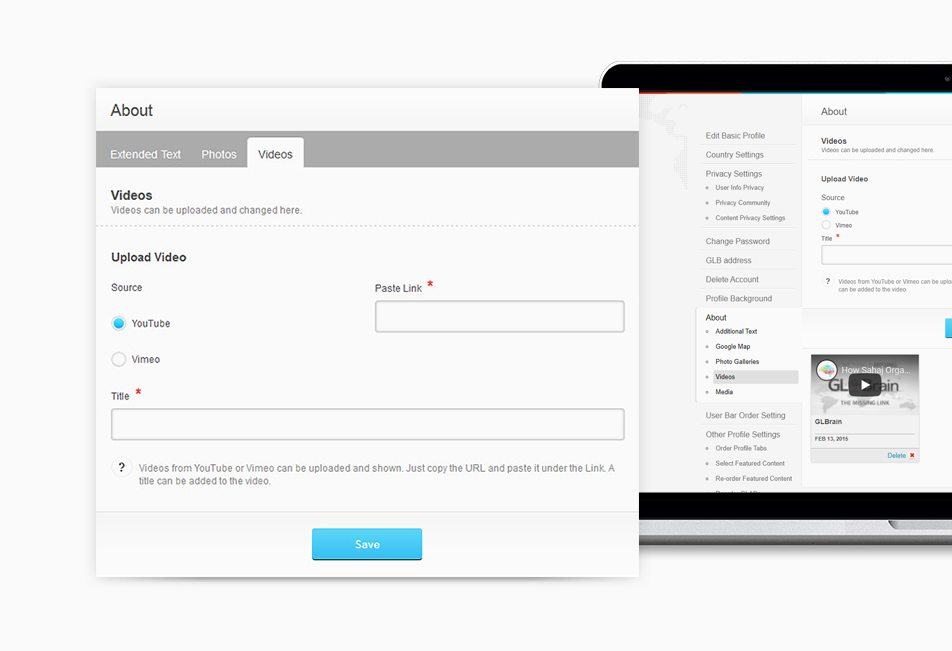Click the red delete X icon
The height and width of the screenshot is (651, 952).
click(x=912, y=456)
